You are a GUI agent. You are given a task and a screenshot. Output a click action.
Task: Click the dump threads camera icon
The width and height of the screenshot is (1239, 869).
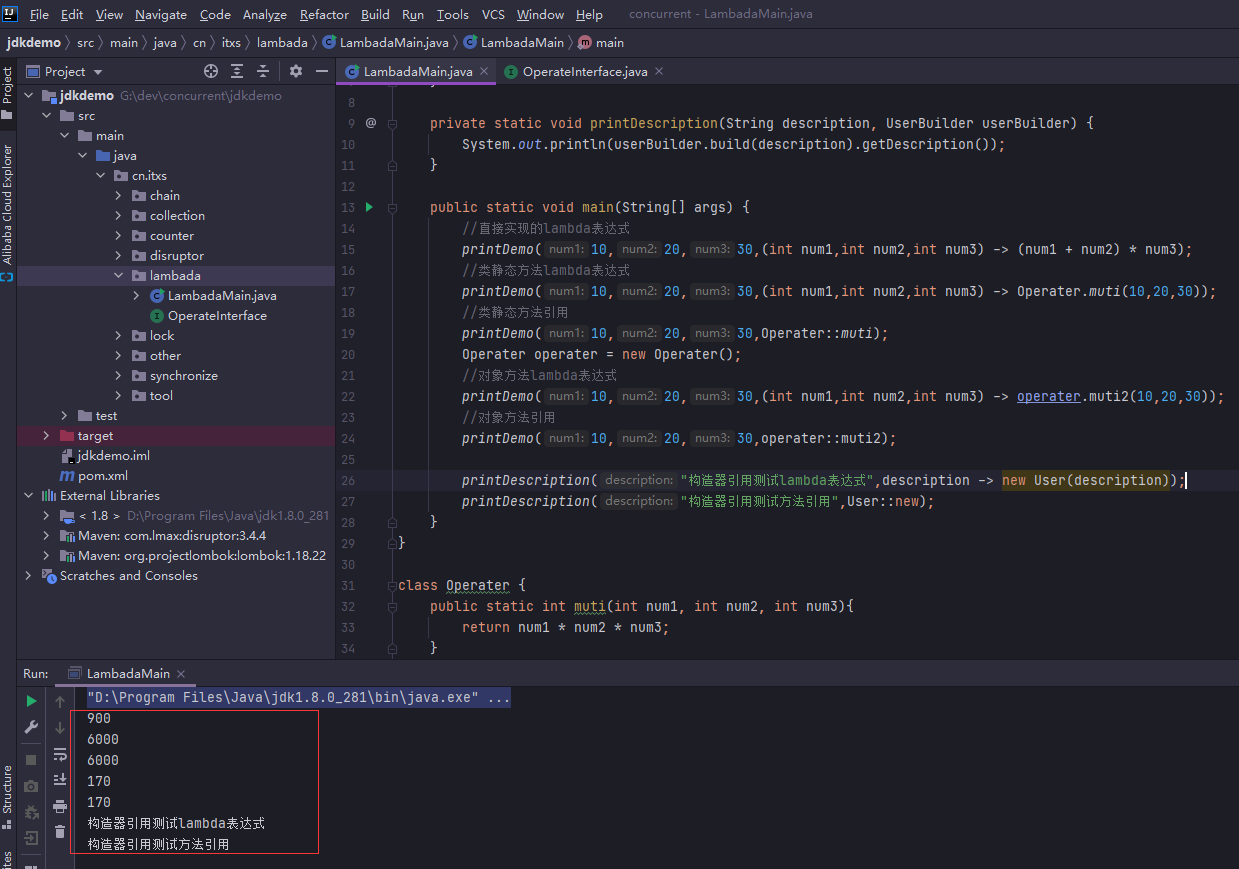pos(31,786)
